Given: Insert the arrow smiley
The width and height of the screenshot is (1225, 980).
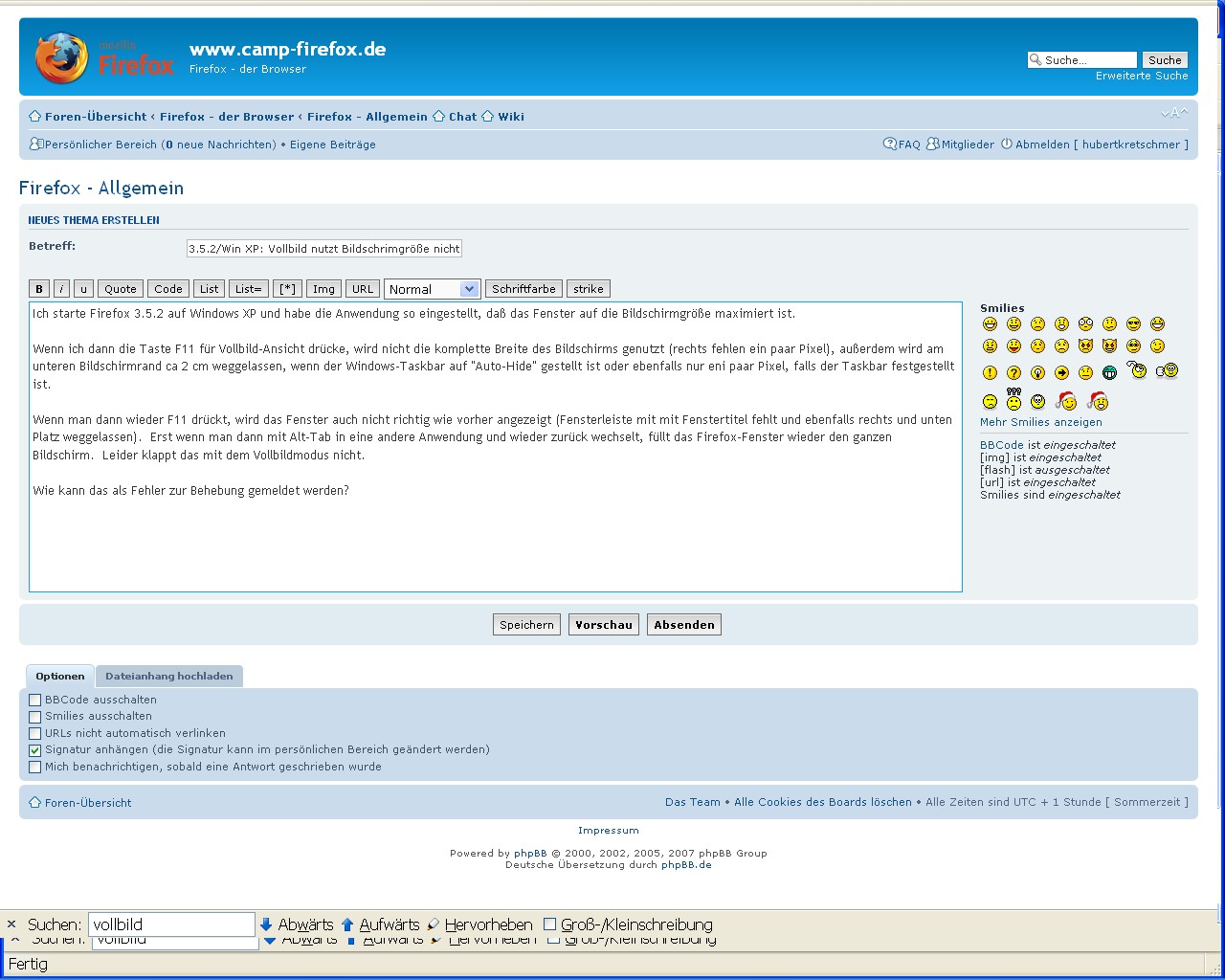Looking at the screenshot, I should (1061, 373).
